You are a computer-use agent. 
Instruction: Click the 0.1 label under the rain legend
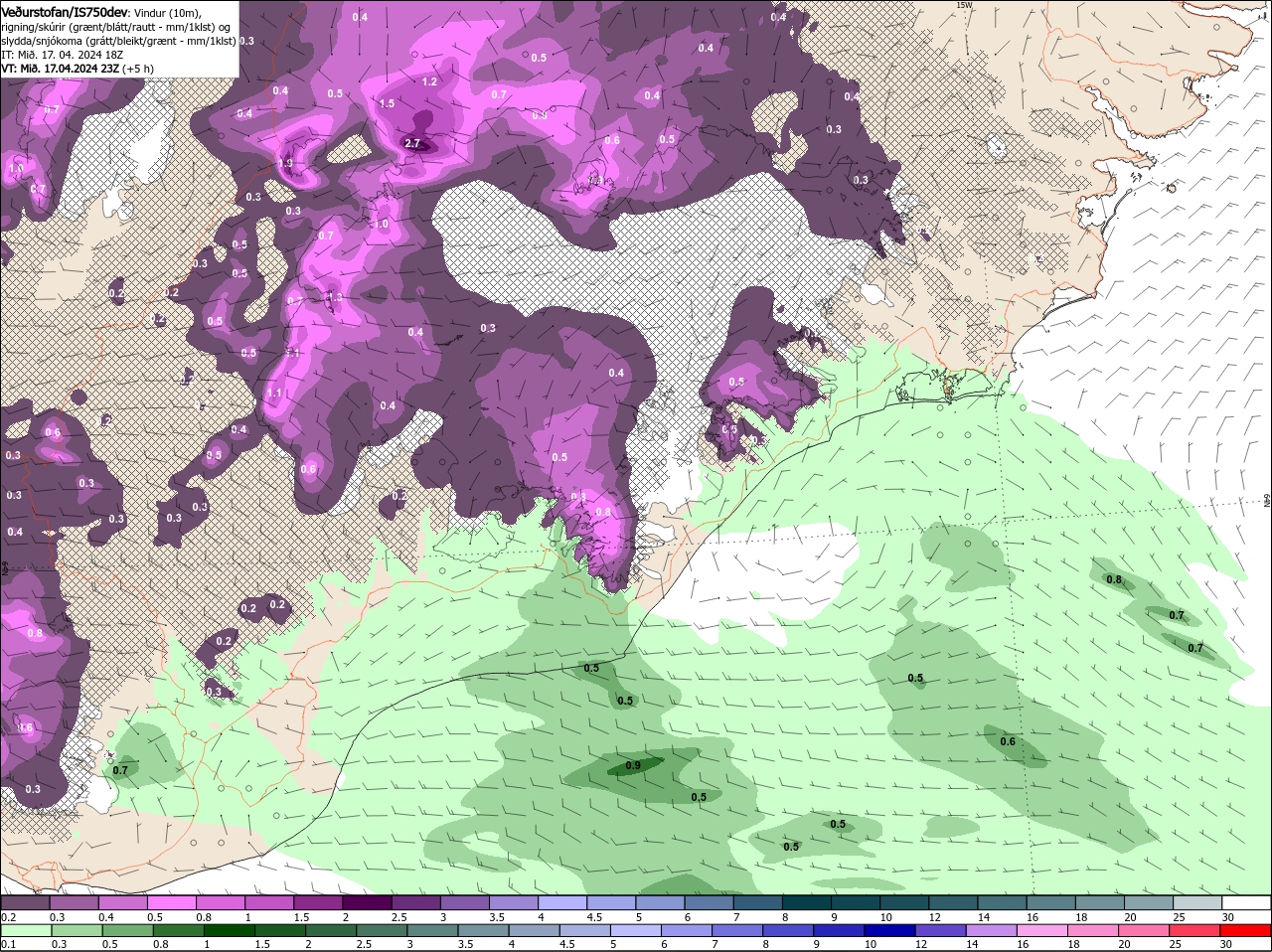click(x=8, y=945)
